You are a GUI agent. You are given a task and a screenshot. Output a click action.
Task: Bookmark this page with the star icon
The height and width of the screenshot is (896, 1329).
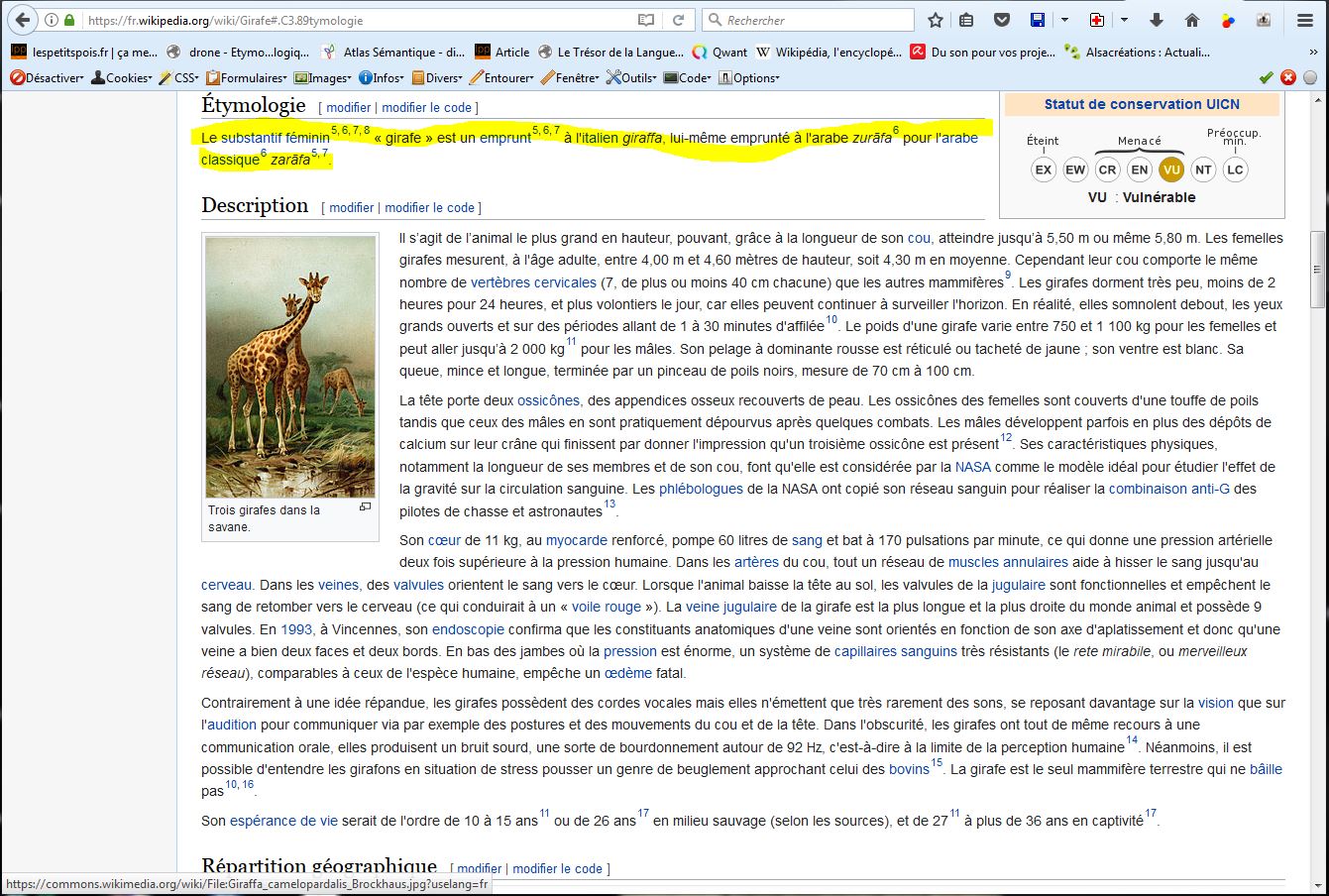tap(935, 20)
